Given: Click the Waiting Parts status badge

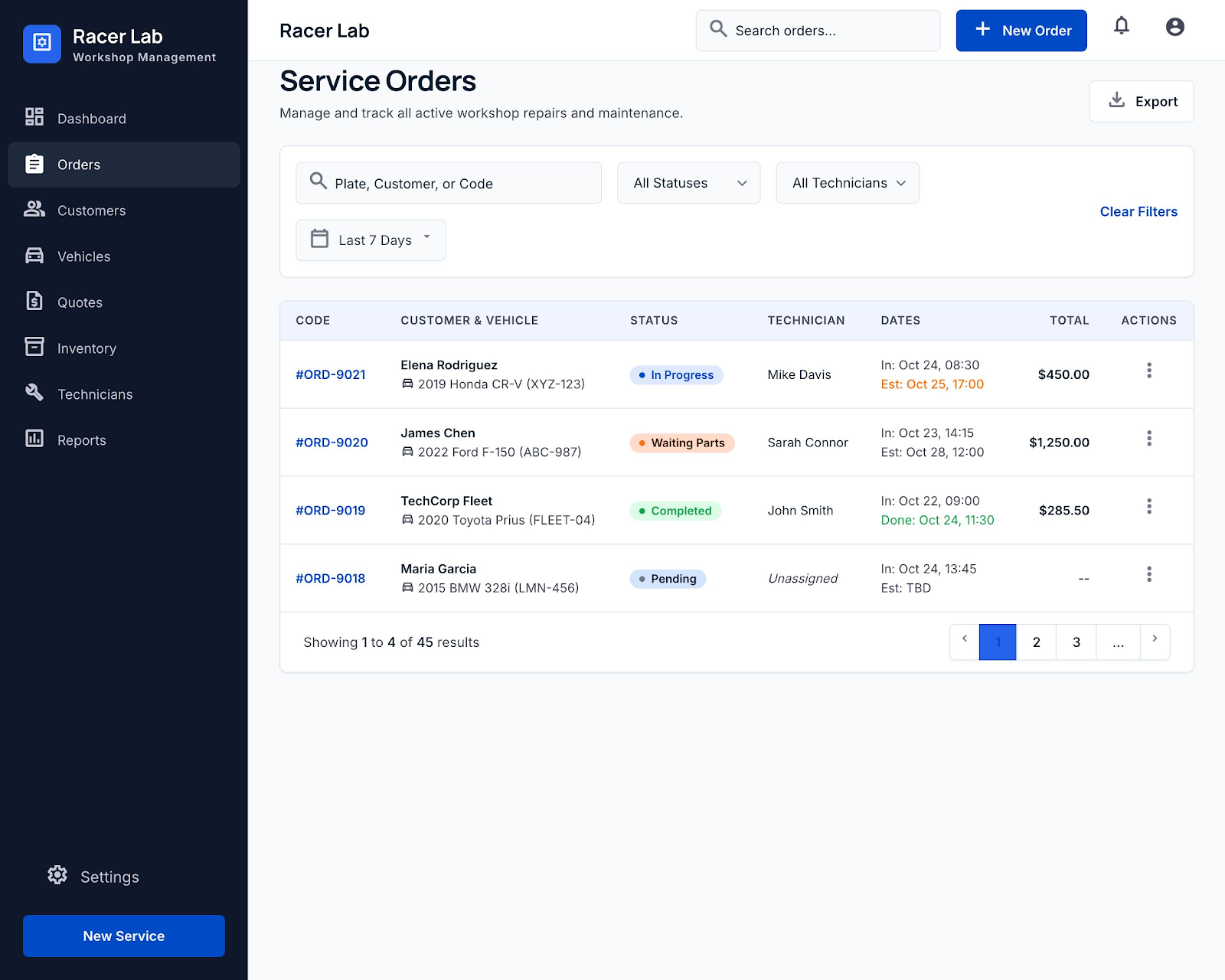Looking at the screenshot, I should coord(682,443).
